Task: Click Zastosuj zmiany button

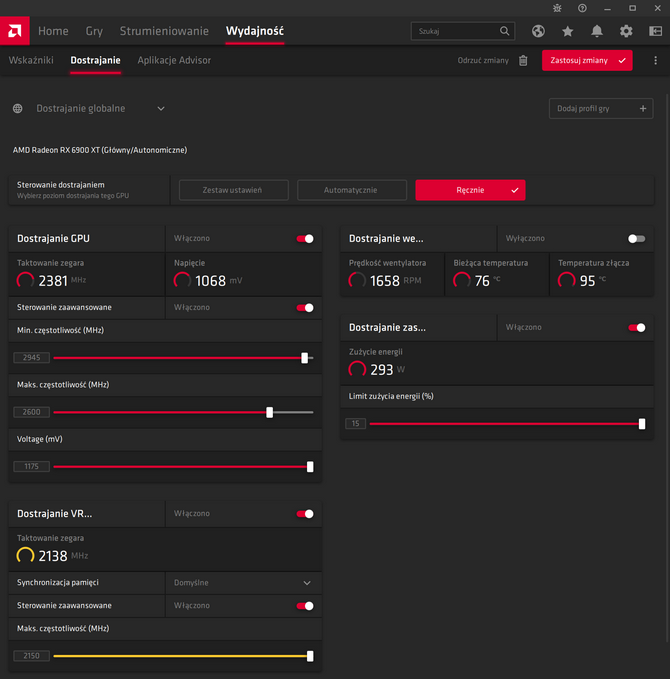Action: (587, 60)
